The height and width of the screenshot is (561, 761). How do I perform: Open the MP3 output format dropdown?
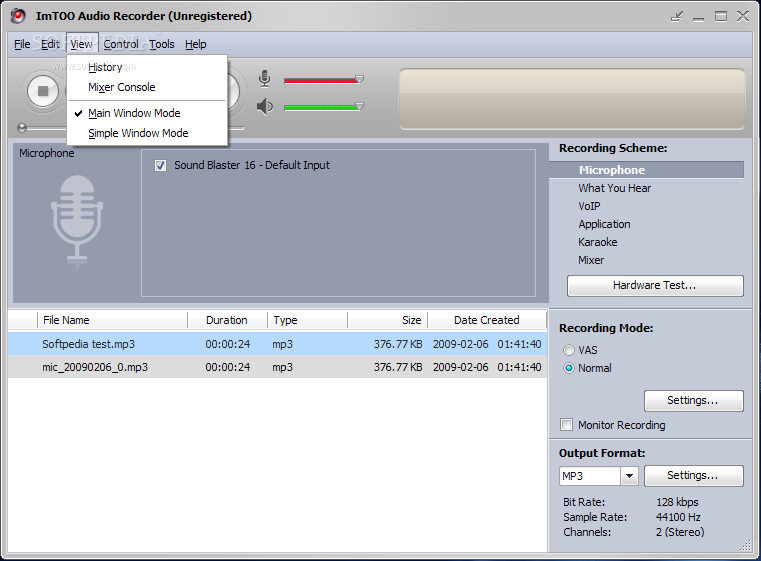tap(629, 476)
